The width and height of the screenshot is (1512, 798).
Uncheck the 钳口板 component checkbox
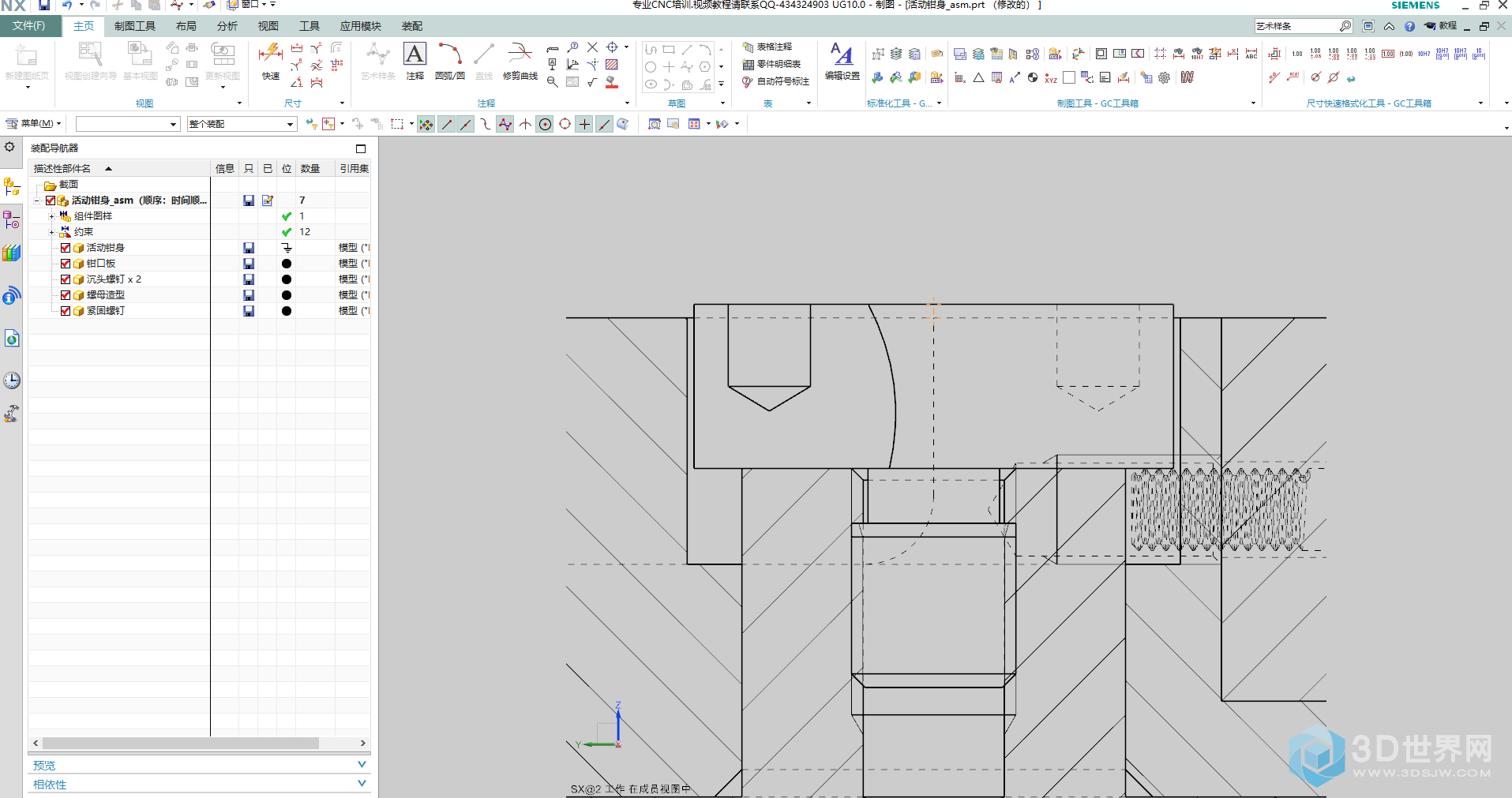pyautogui.click(x=66, y=264)
